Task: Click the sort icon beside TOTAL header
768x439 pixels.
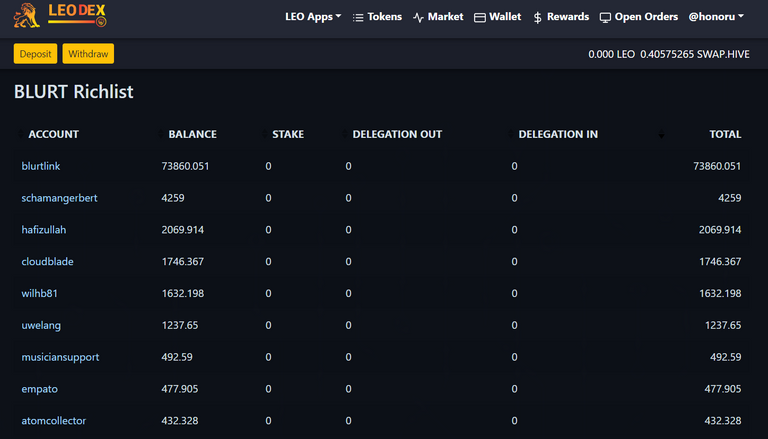Action: tap(661, 134)
